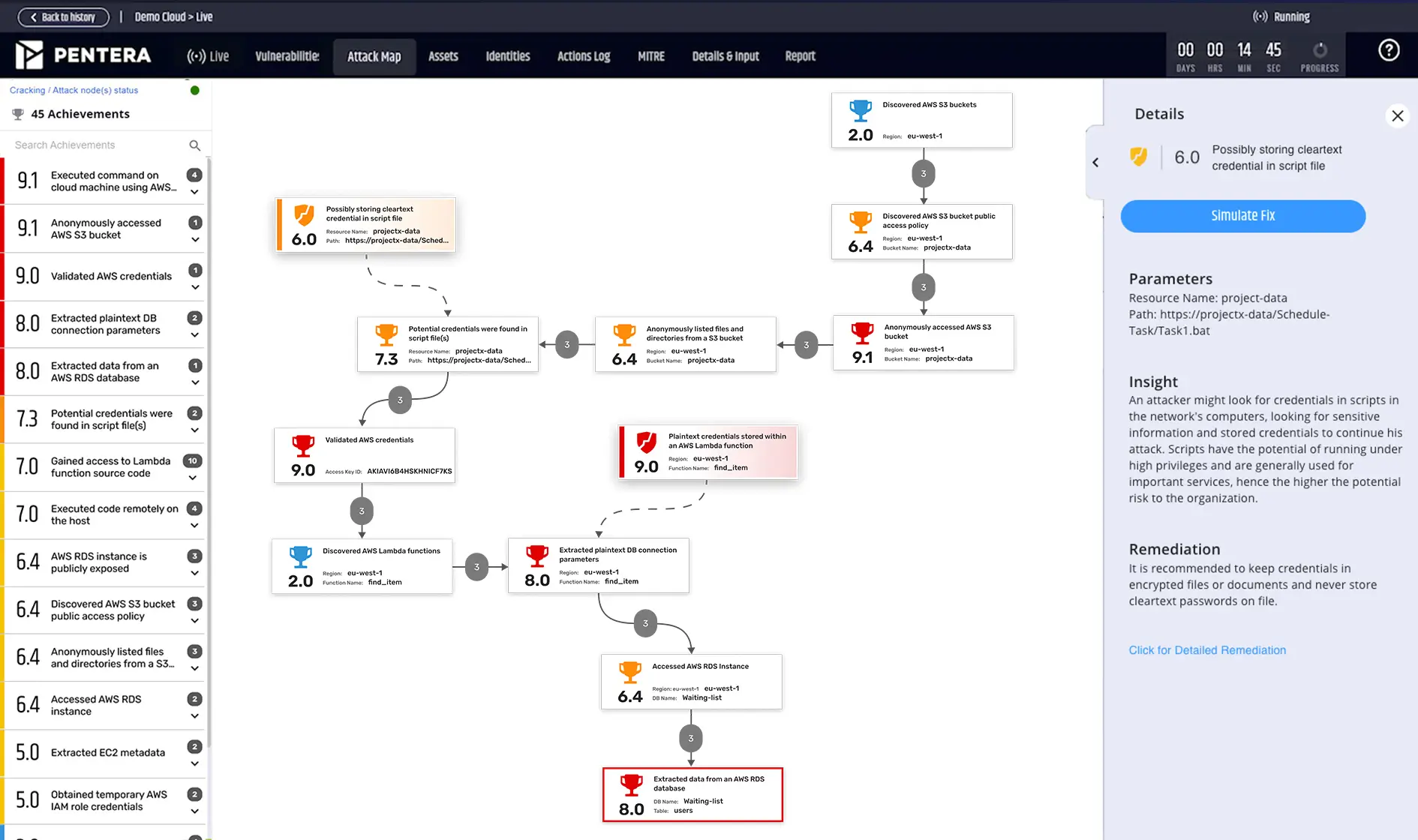Click the green status dot indicator
Viewport: 1418px width, 840px height.
click(195, 91)
